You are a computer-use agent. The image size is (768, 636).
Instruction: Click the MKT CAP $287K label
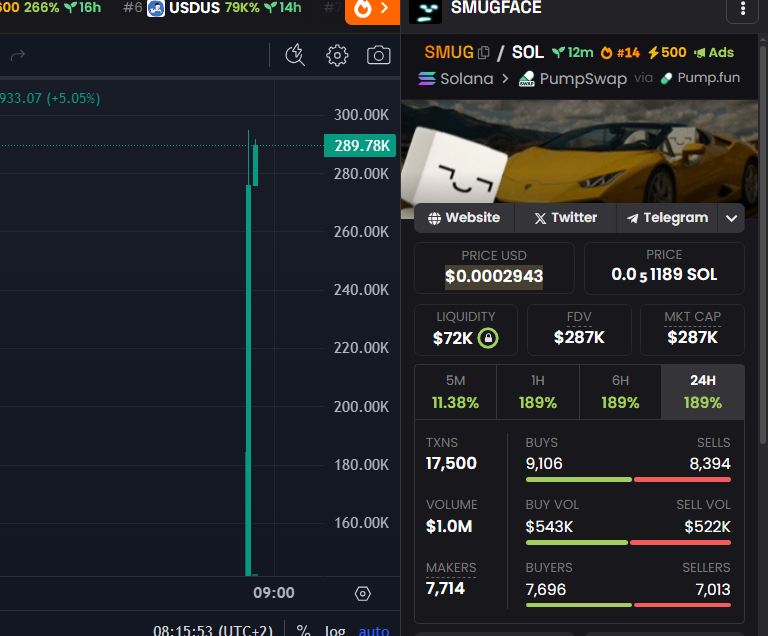click(692, 330)
